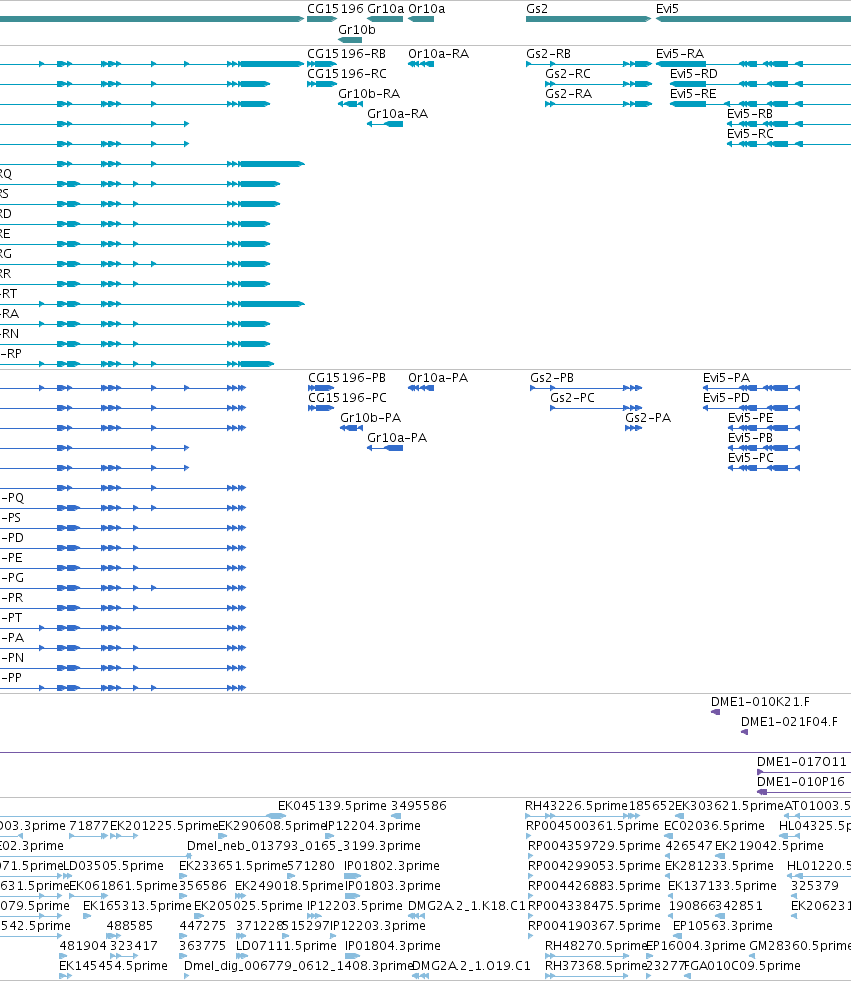Open the DME1-017O11 clone label
The image size is (851, 981).
pos(802,762)
